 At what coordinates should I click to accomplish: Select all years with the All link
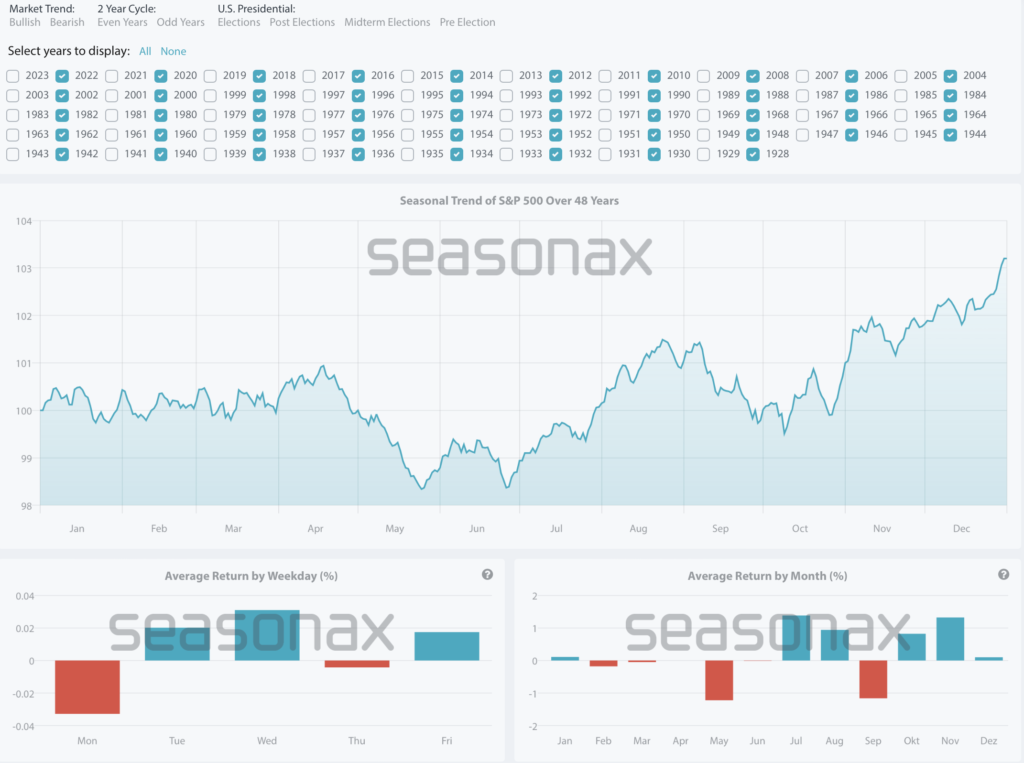[x=146, y=51]
